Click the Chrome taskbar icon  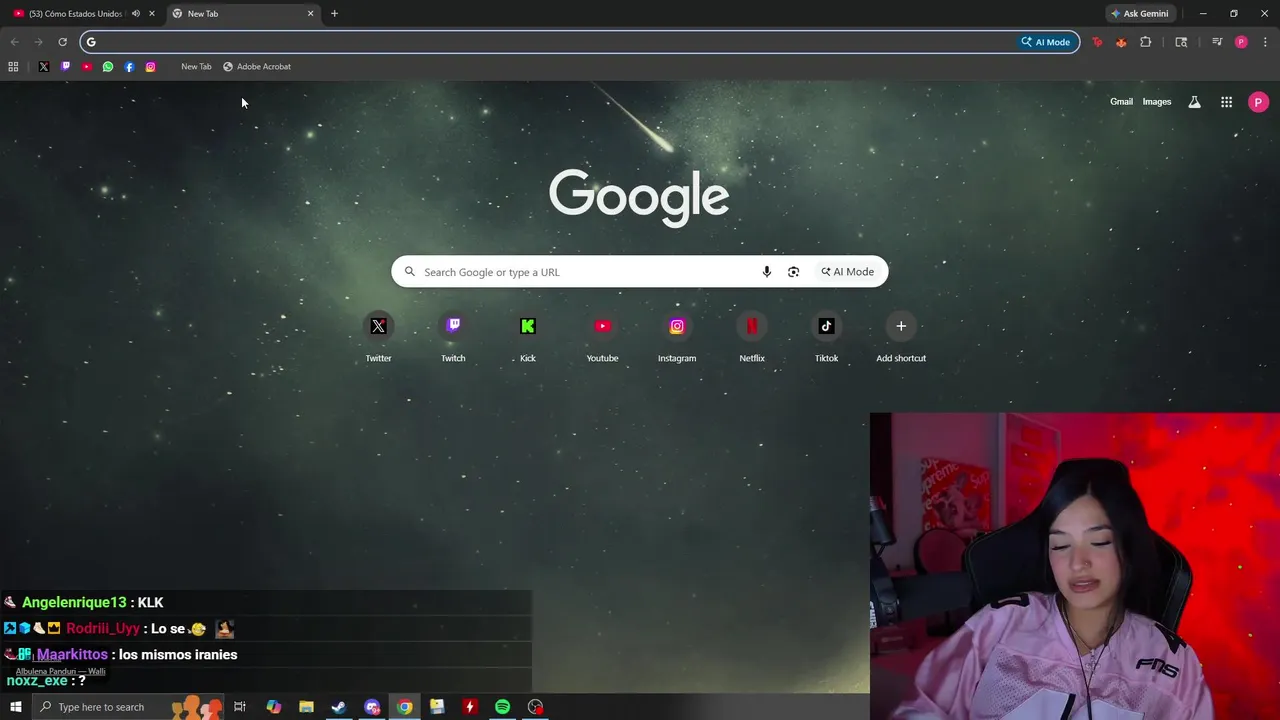404,707
